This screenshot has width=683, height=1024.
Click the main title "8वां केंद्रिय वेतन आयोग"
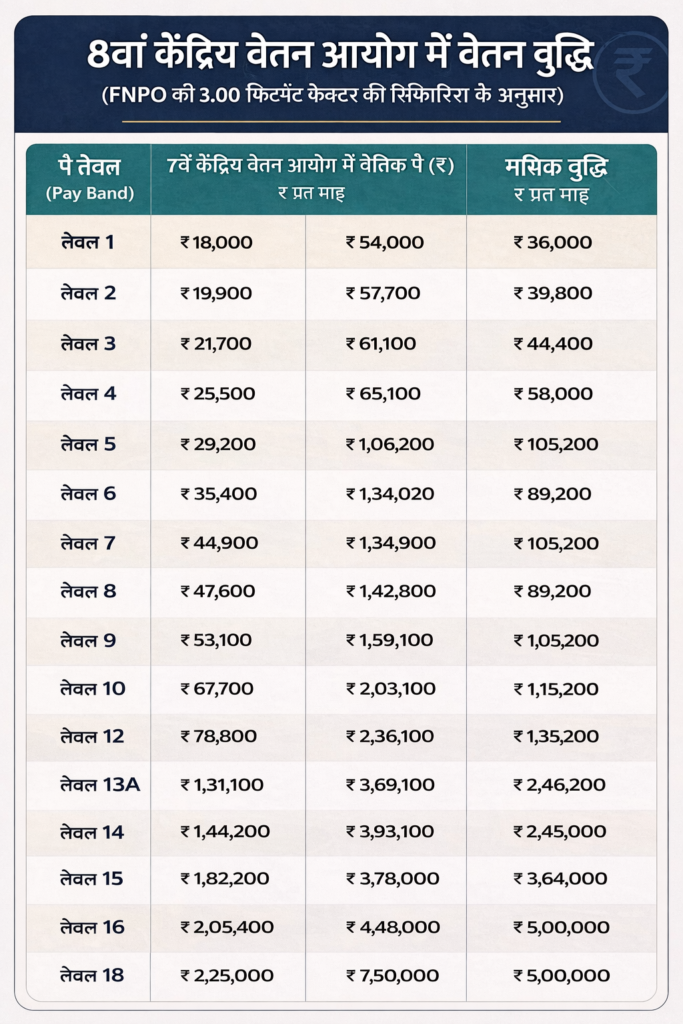pyautogui.click(x=340, y=54)
